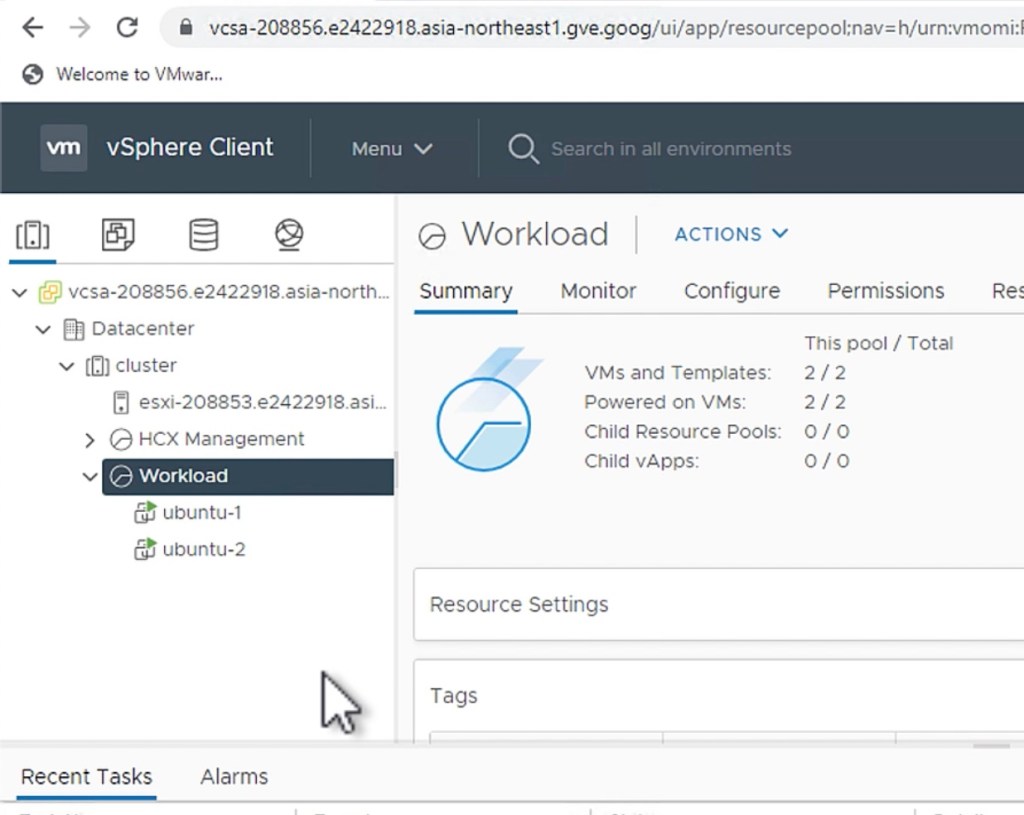Click the vSphere Client vm logo
The width and height of the screenshot is (1024, 815).
click(64, 148)
